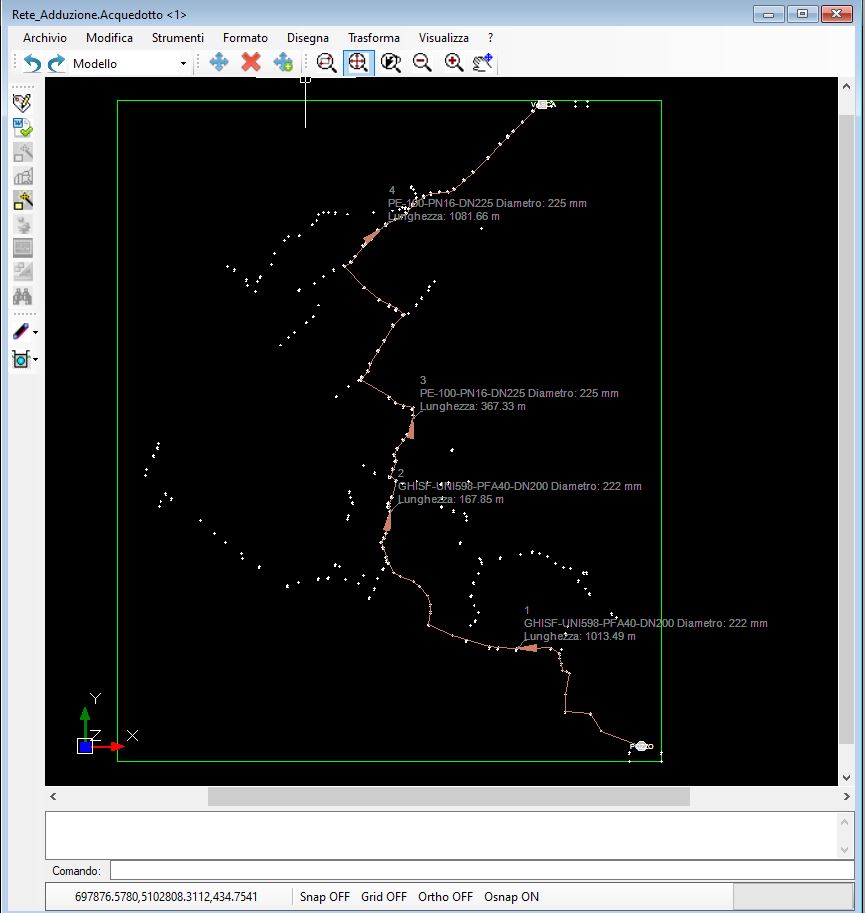Toggle Osnap ON in status bar
The height and width of the screenshot is (913, 865).
coord(511,897)
